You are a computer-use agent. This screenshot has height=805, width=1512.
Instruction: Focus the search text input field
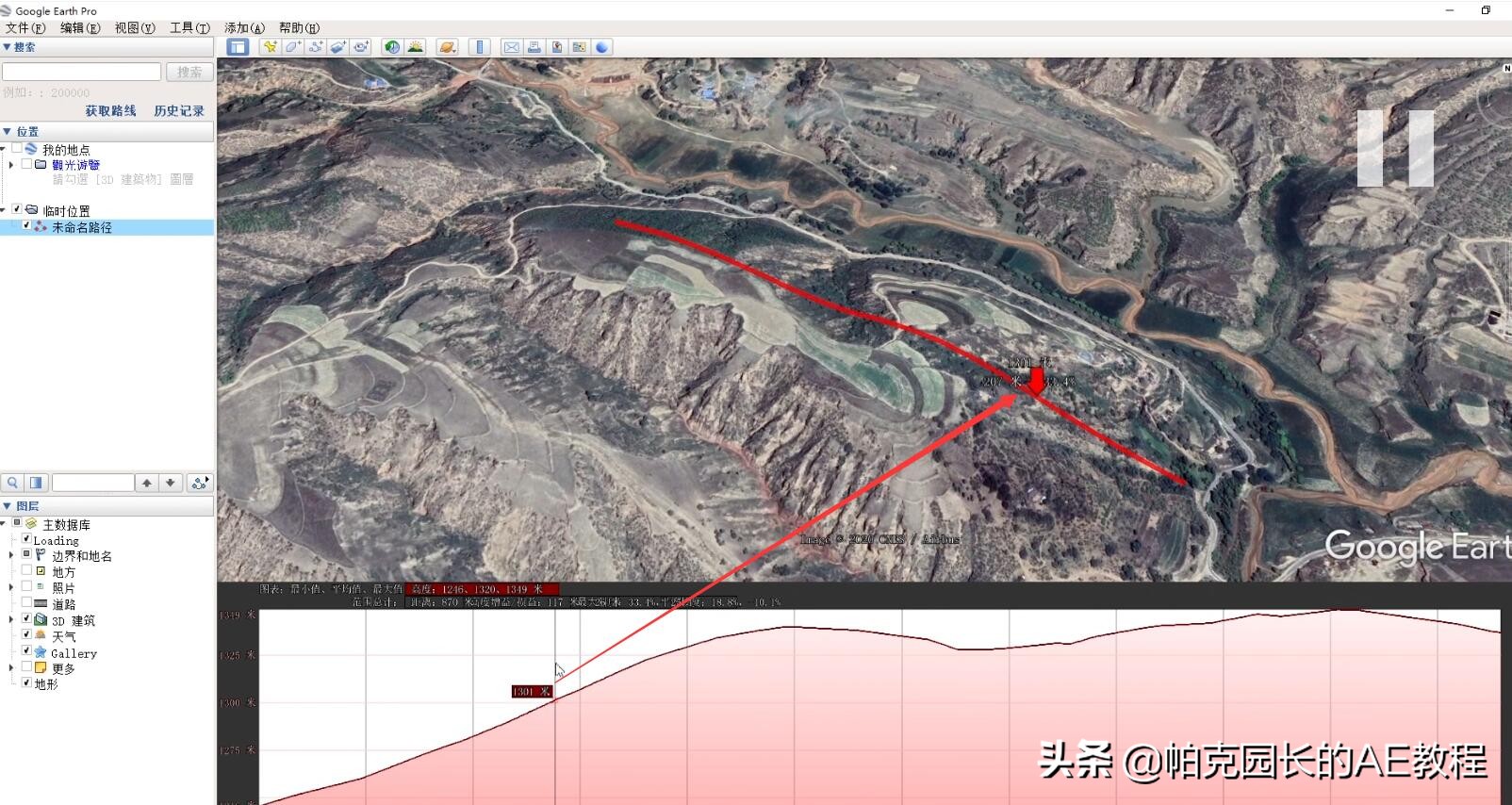pyautogui.click(x=81, y=72)
